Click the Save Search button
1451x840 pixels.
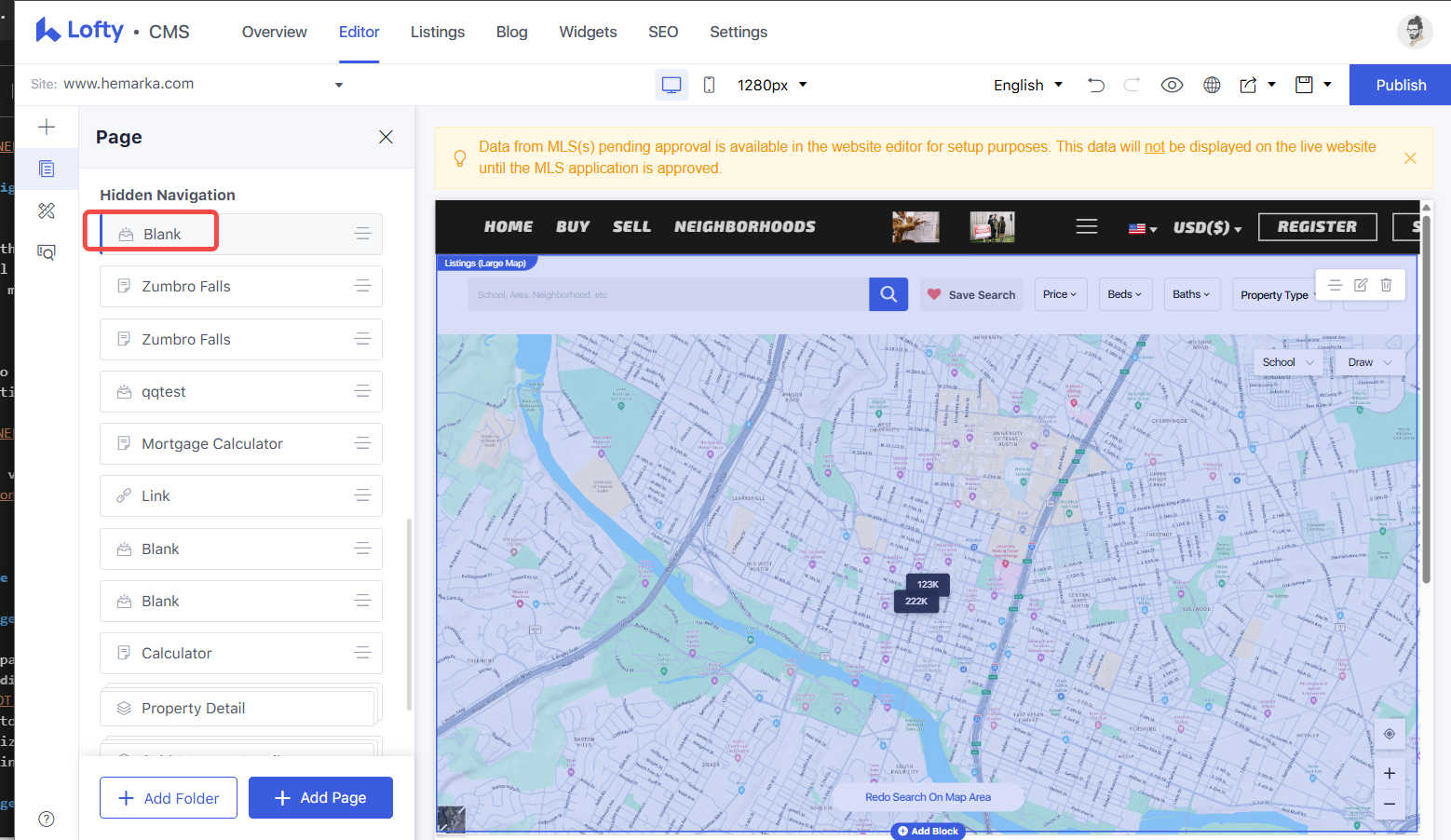coord(971,294)
